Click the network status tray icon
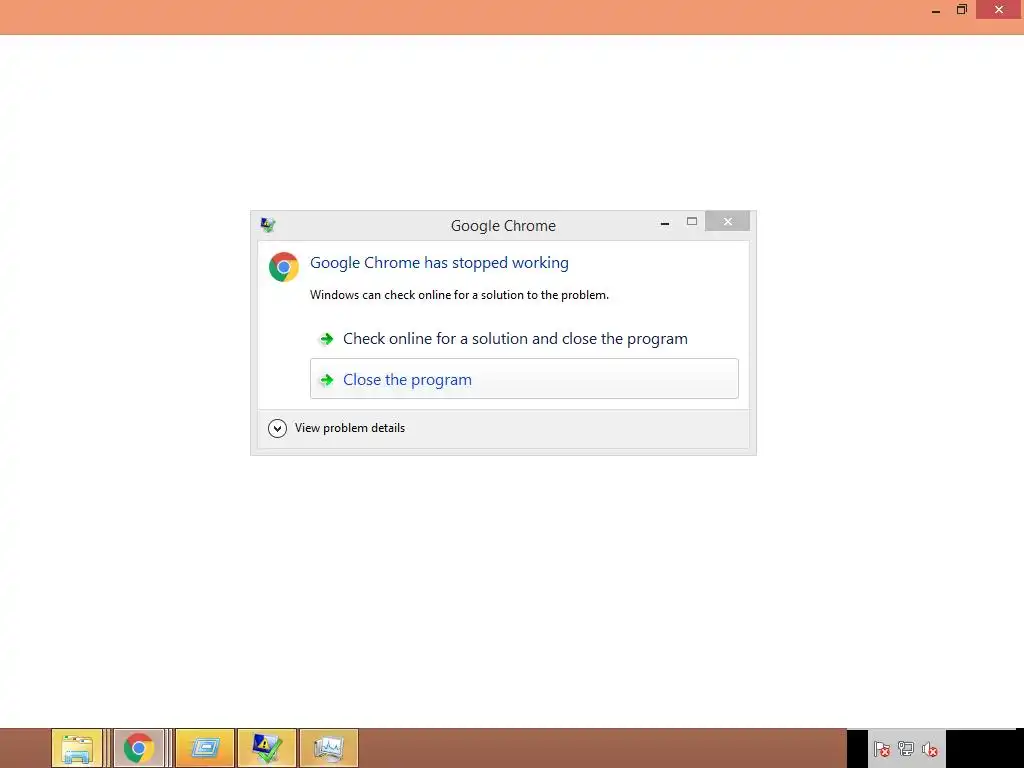This screenshot has width=1024, height=768. (906, 749)
